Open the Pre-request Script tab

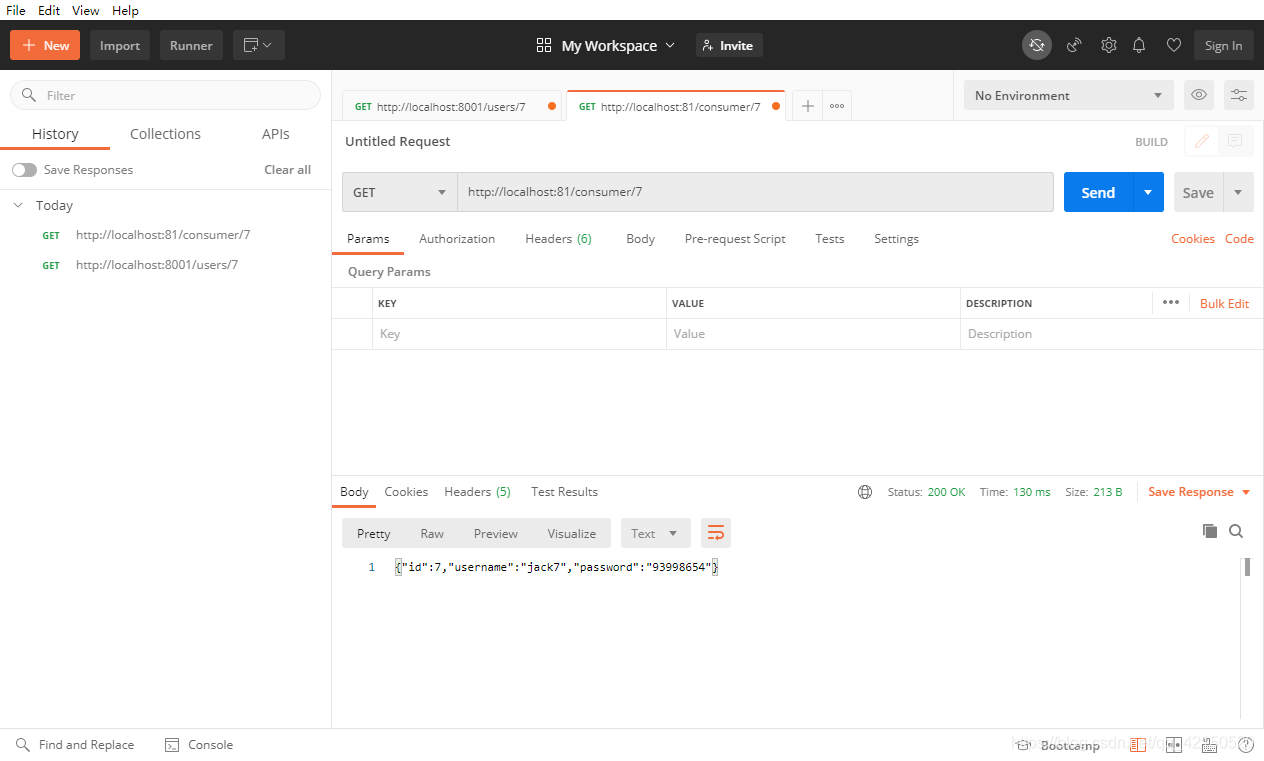pos(735,239)
